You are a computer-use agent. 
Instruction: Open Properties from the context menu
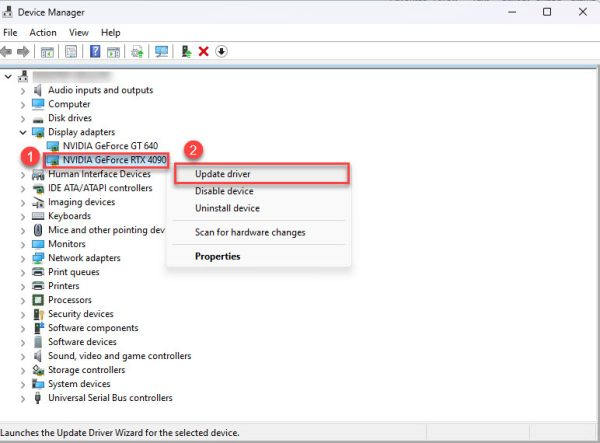tap(217, 256)
